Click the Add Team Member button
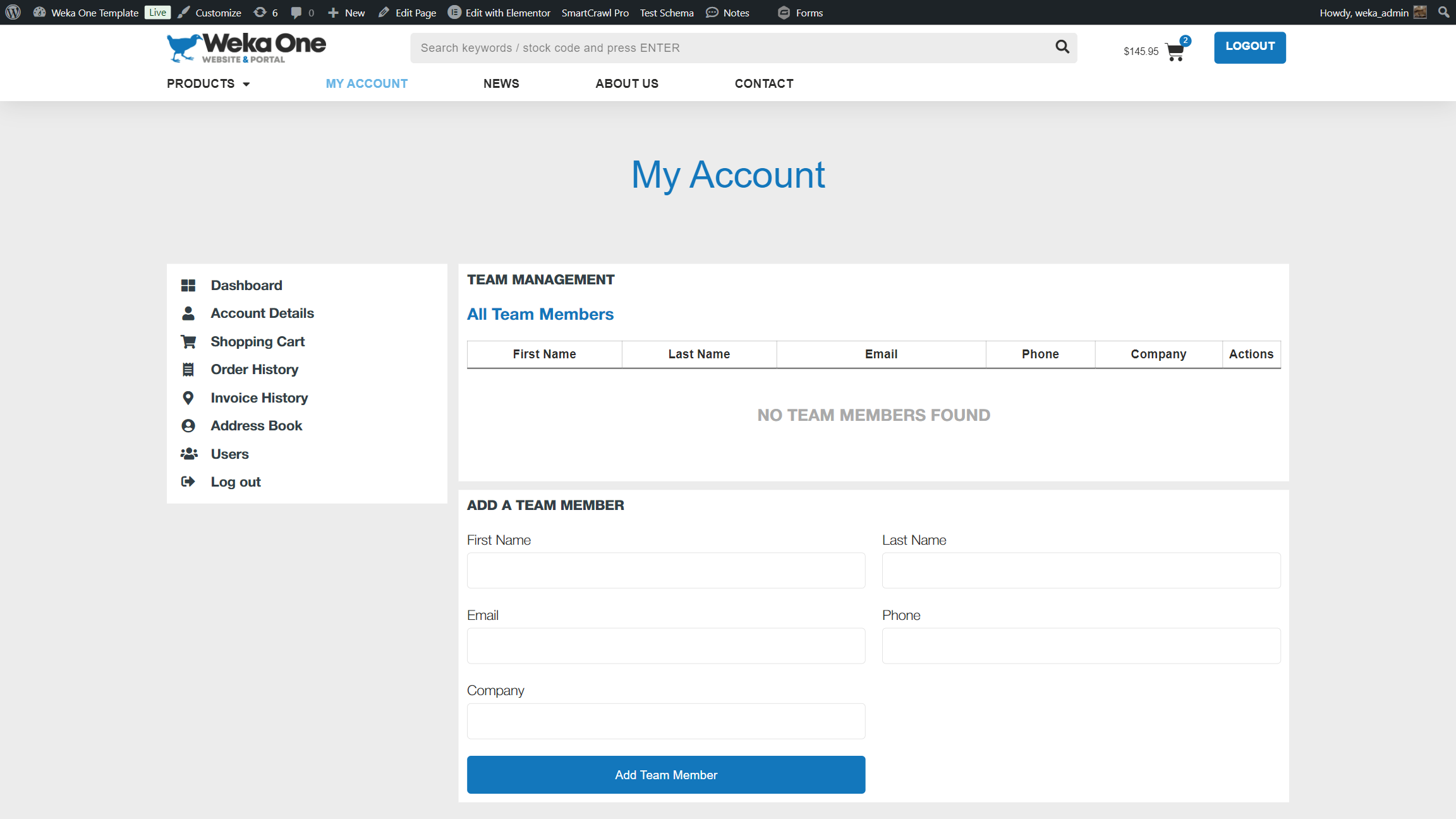 [666, 774]
